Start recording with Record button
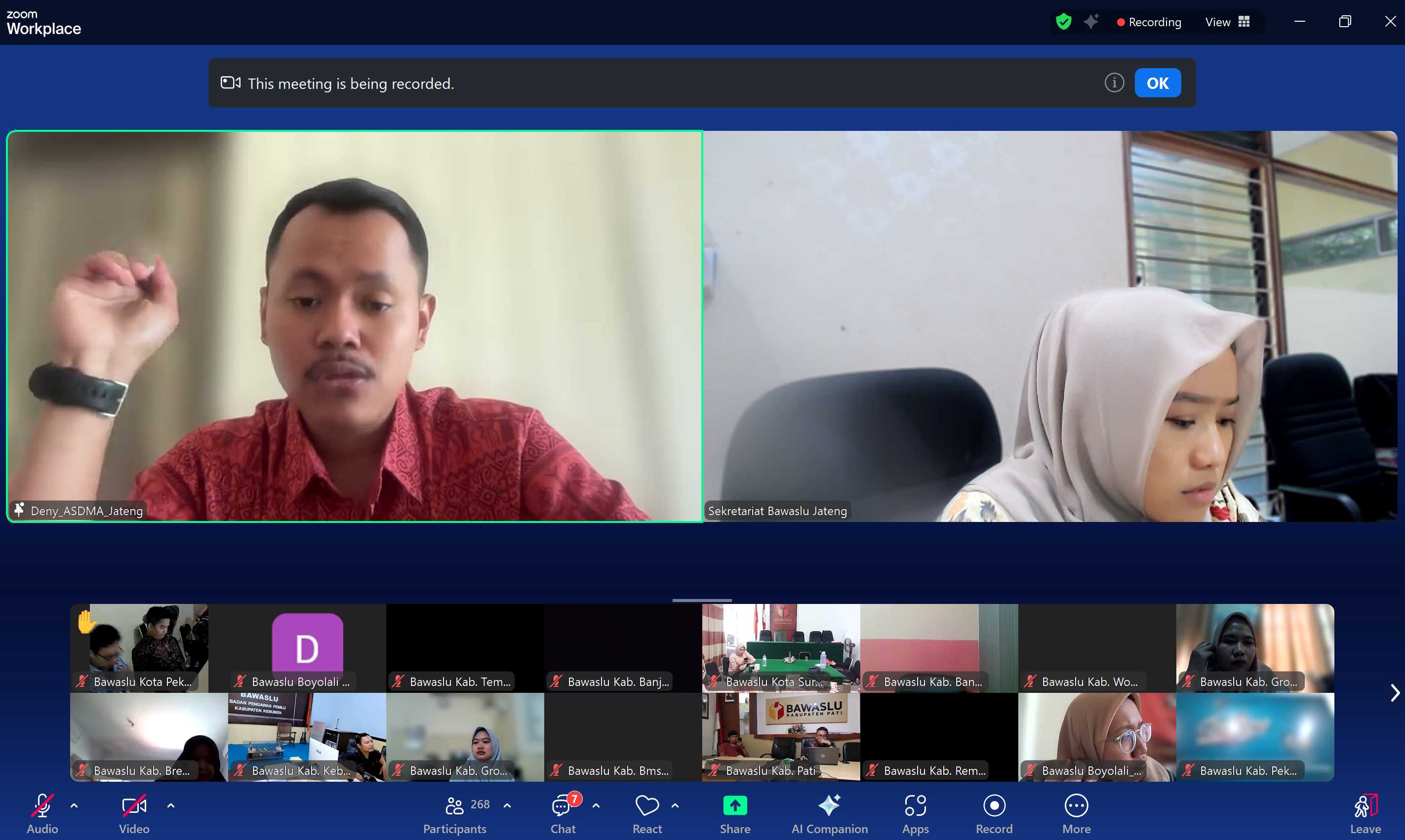 tap(994, 814)
